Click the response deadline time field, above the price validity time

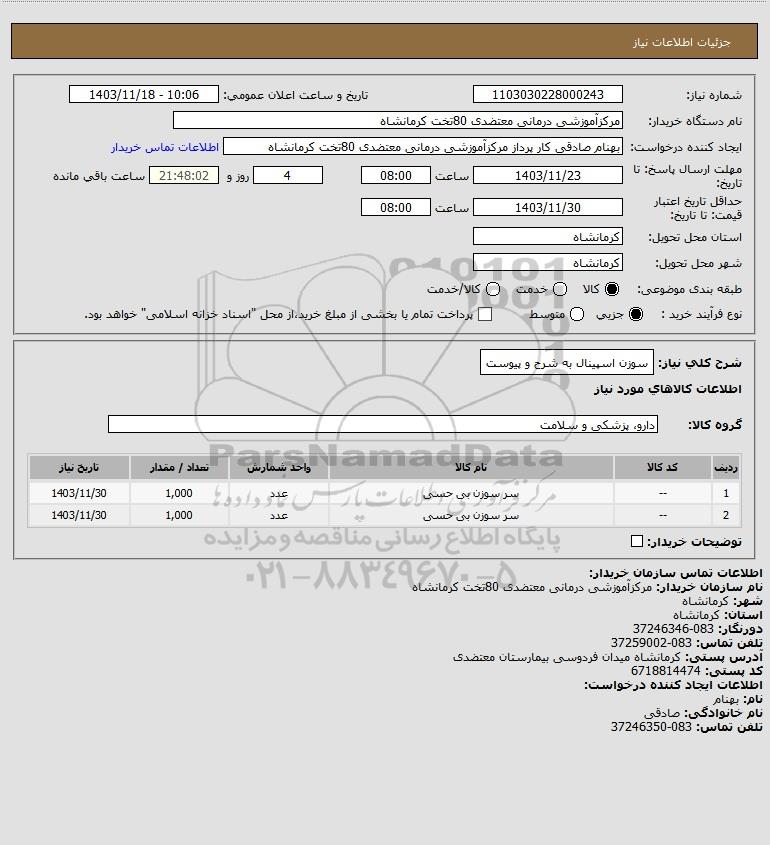click(396, 176)
